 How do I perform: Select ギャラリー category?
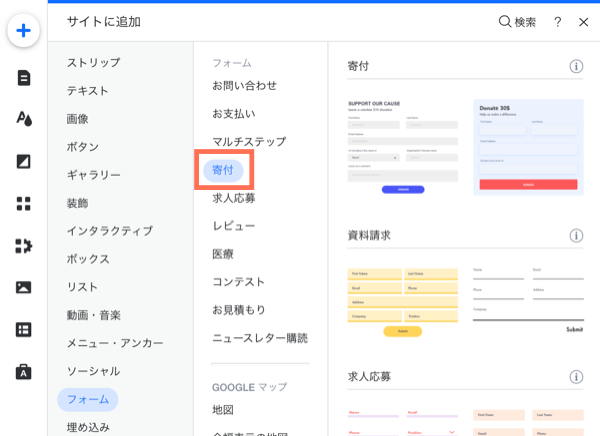[94, 175]
